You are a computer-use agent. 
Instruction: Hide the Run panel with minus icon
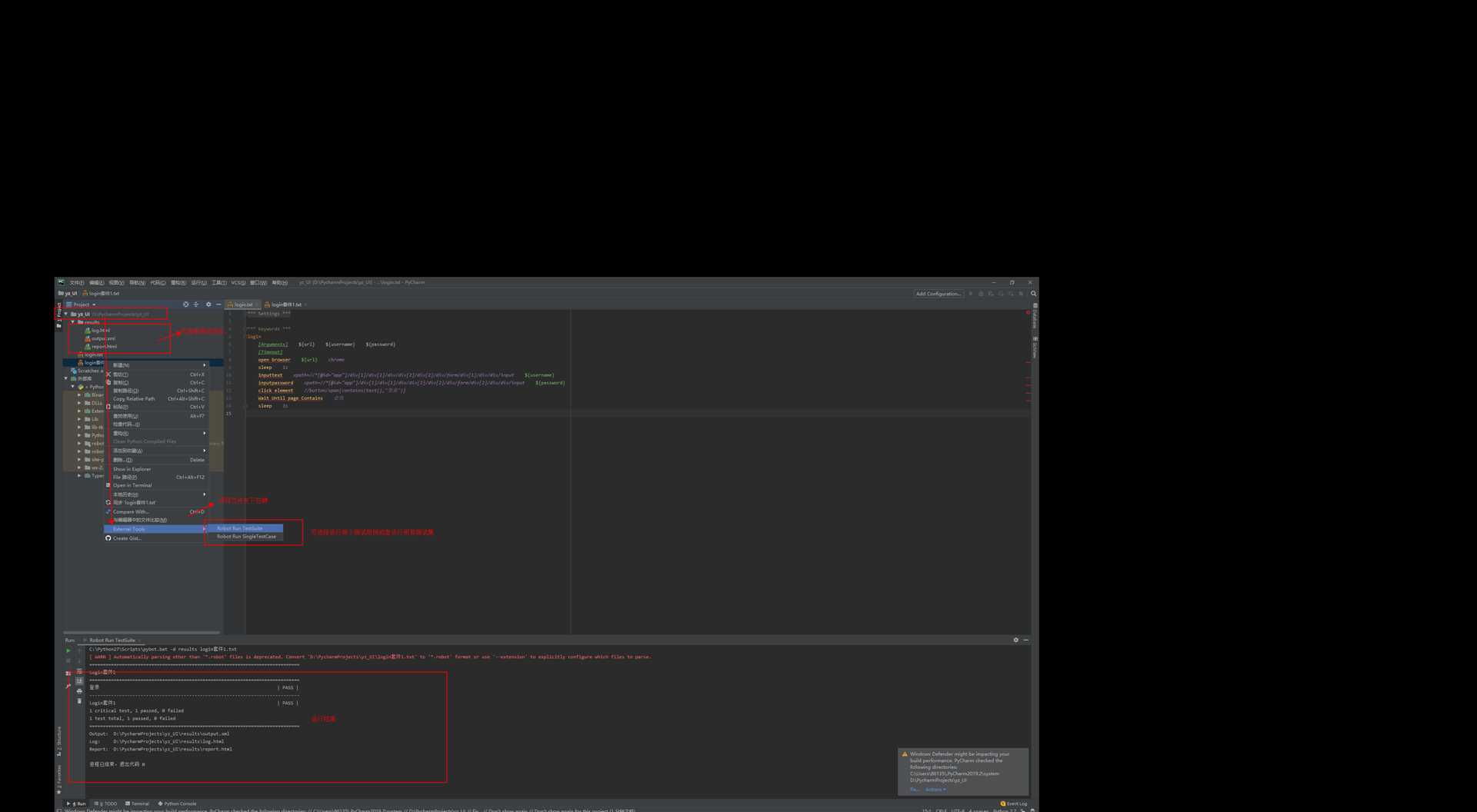[1026, 640]
